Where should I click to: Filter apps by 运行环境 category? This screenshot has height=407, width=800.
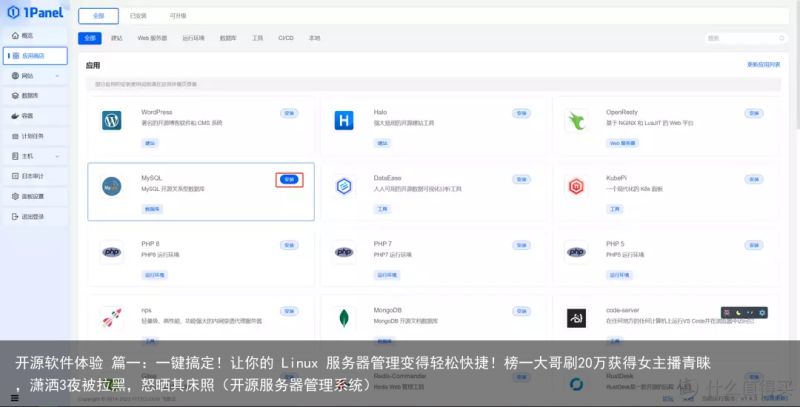(193, 38)
